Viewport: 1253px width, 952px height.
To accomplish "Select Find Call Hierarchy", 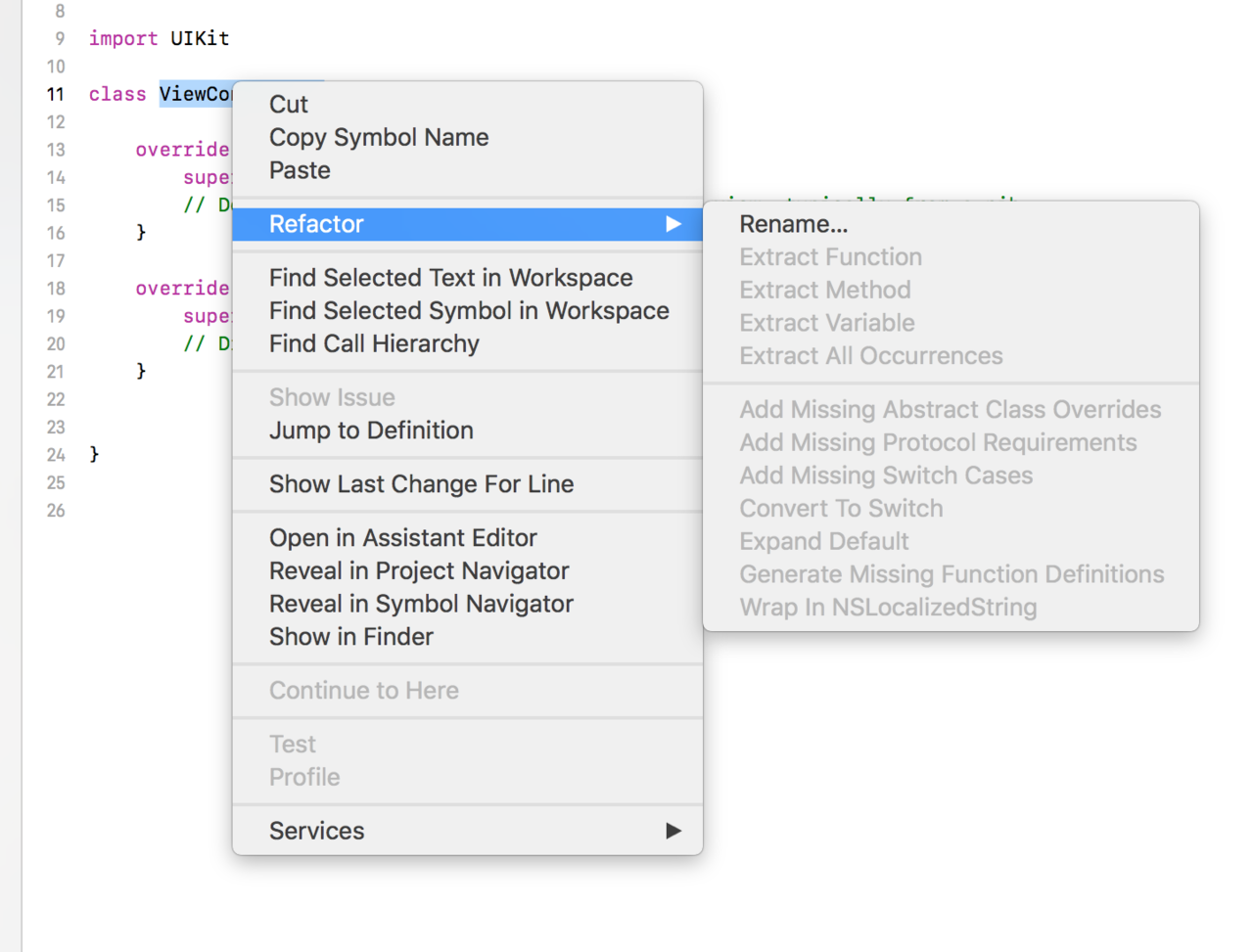I will pyautogui.click(x=374, y=344).
